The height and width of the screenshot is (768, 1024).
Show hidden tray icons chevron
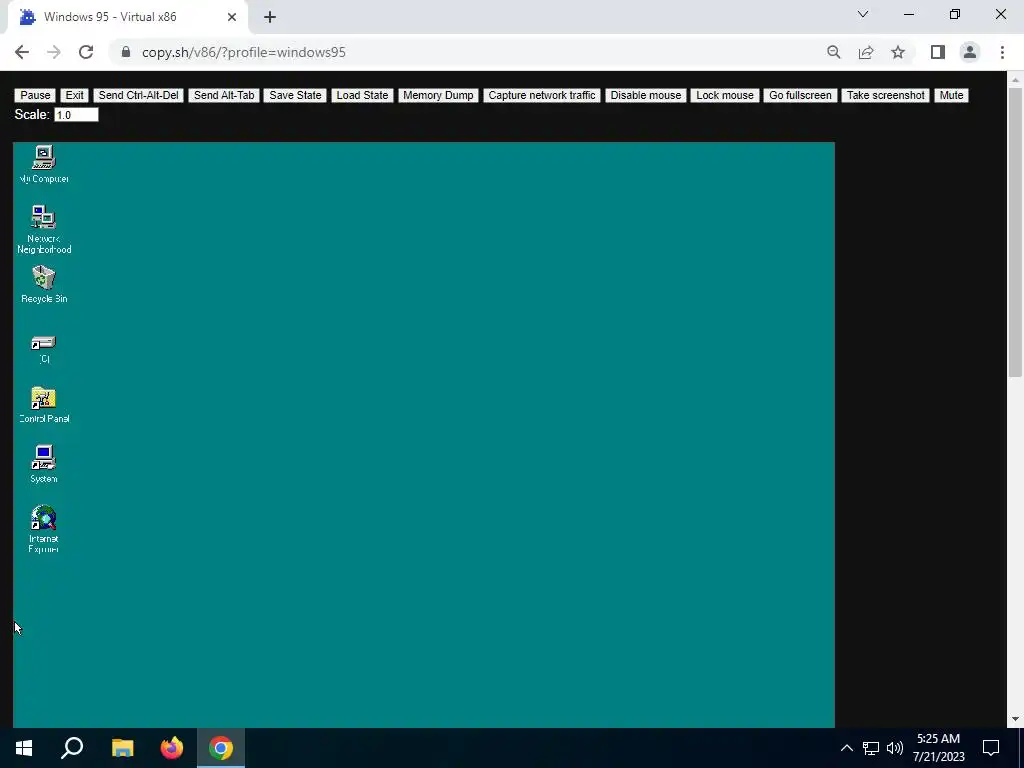[x=846, y=748]
